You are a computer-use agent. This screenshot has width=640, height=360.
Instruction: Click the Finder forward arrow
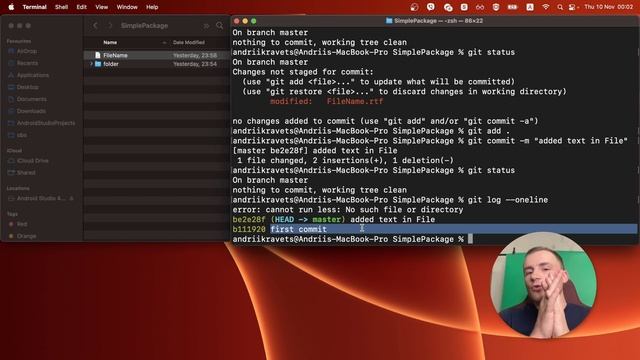110,25
